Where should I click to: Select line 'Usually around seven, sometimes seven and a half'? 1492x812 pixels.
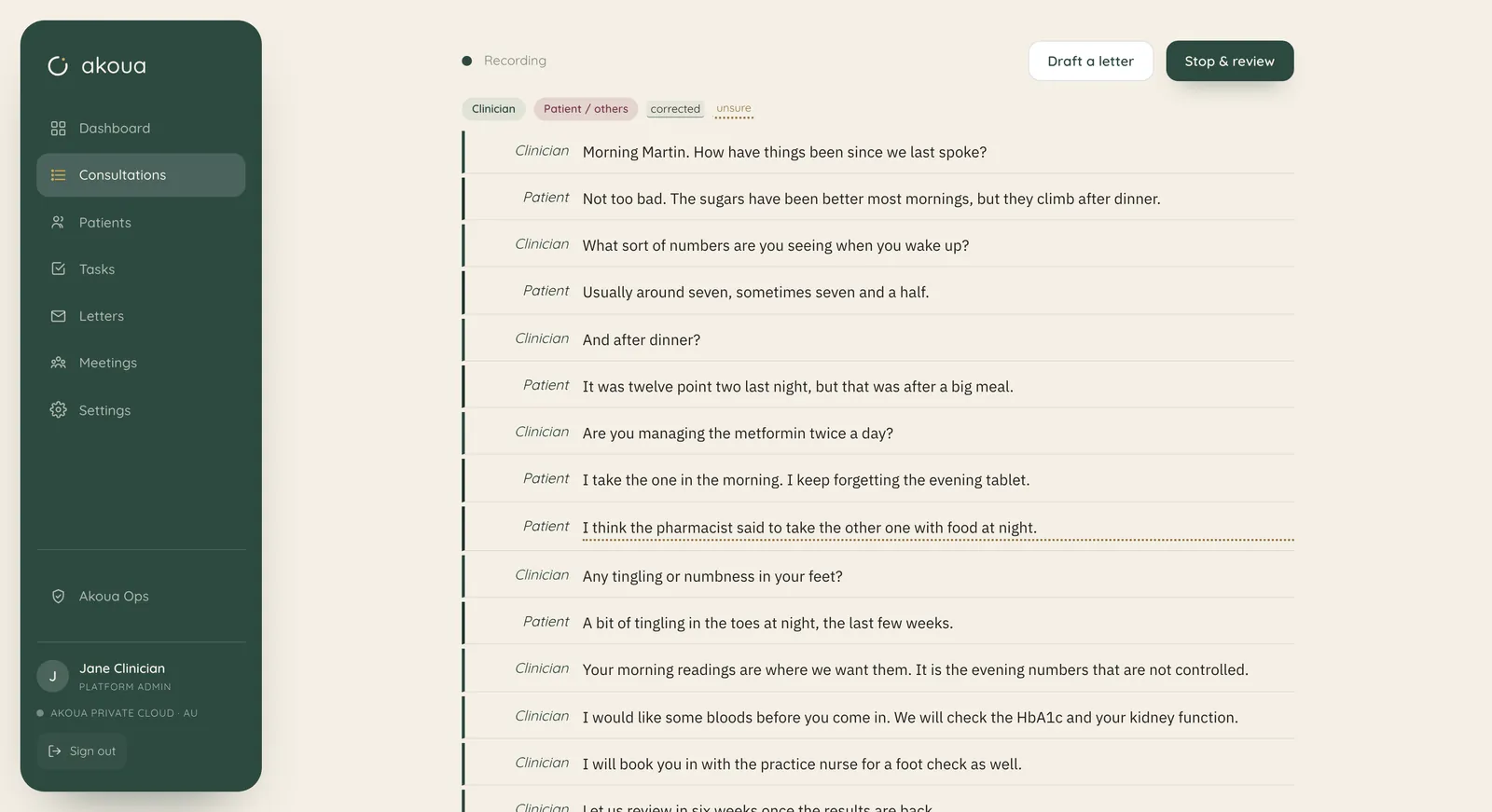tap(878, 292)
